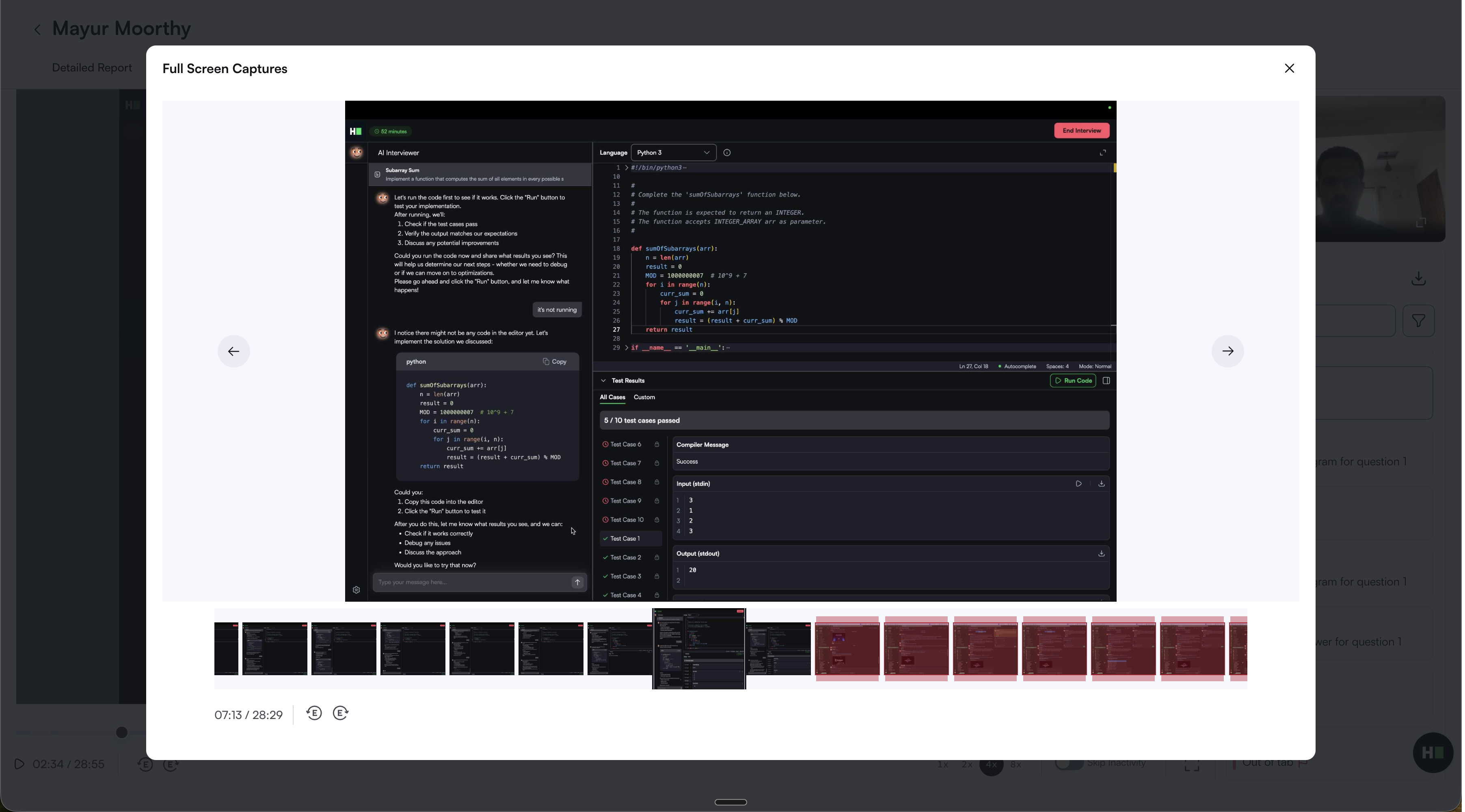Go to the previous screen capture
Viewport: 1465px width, 812px height.
[x=234, y=352]
